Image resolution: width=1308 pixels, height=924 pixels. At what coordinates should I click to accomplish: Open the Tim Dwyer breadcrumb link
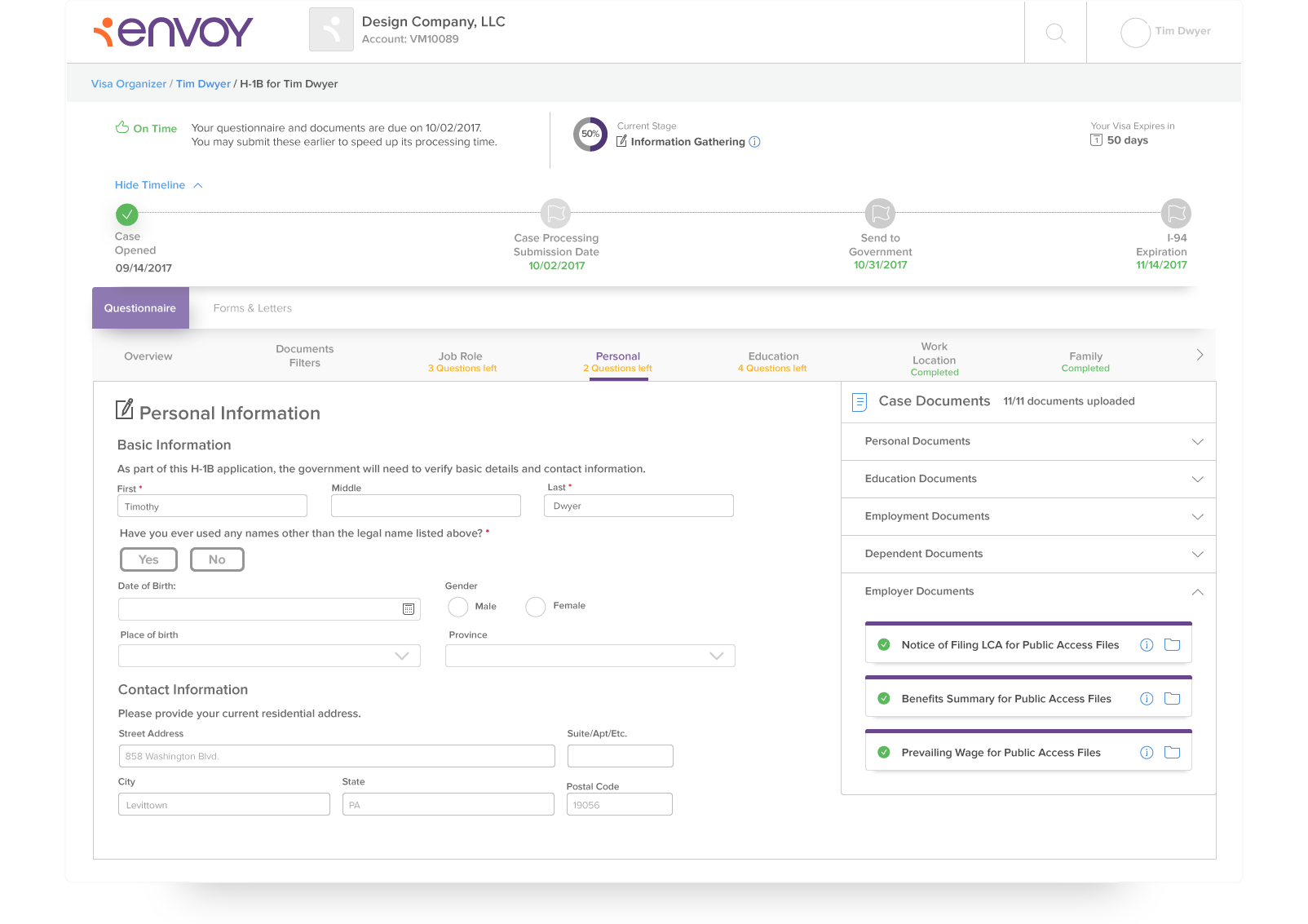203,84
